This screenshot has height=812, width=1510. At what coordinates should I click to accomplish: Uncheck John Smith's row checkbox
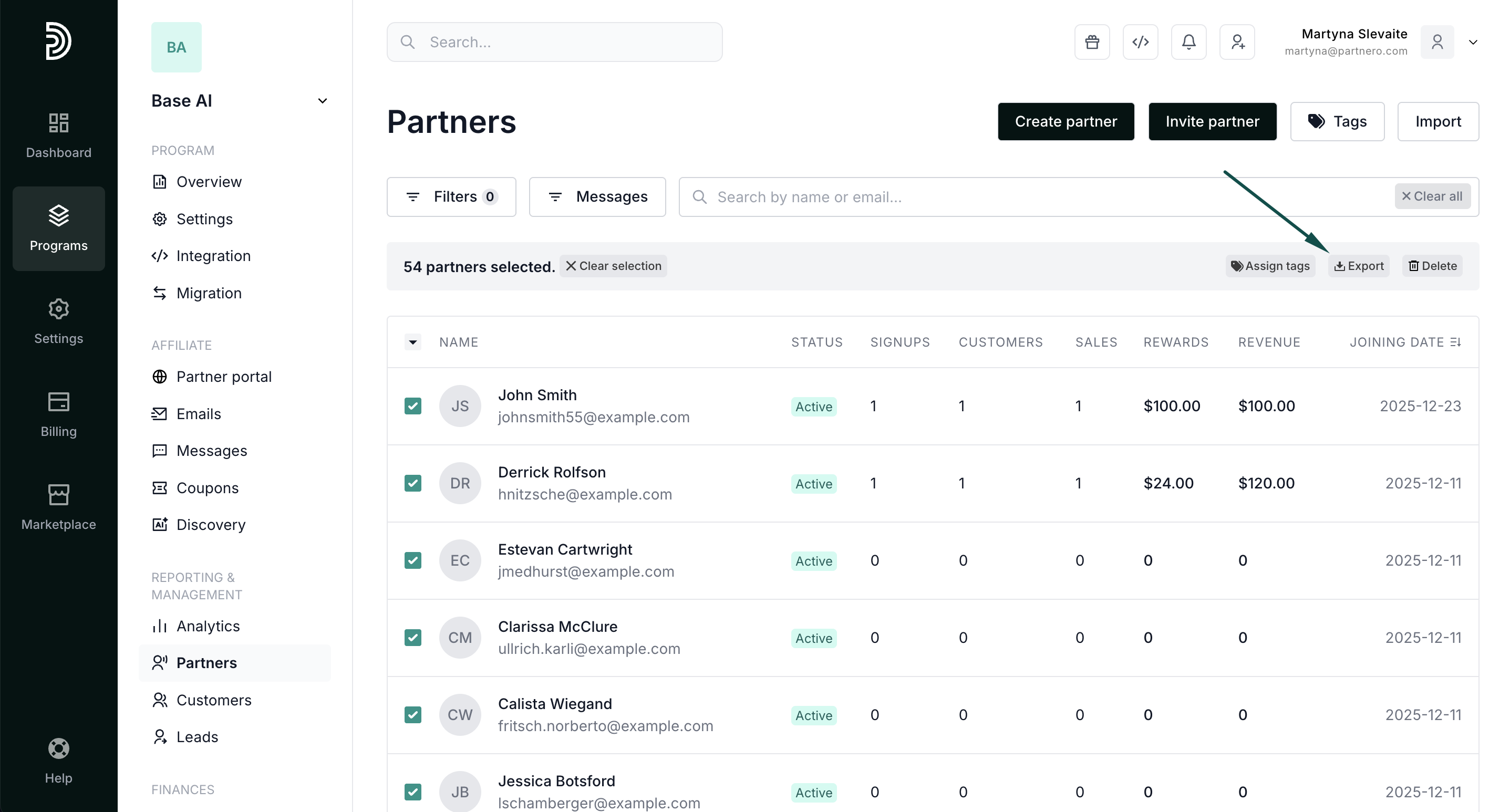pyautogui.click(x=412, y=405)
